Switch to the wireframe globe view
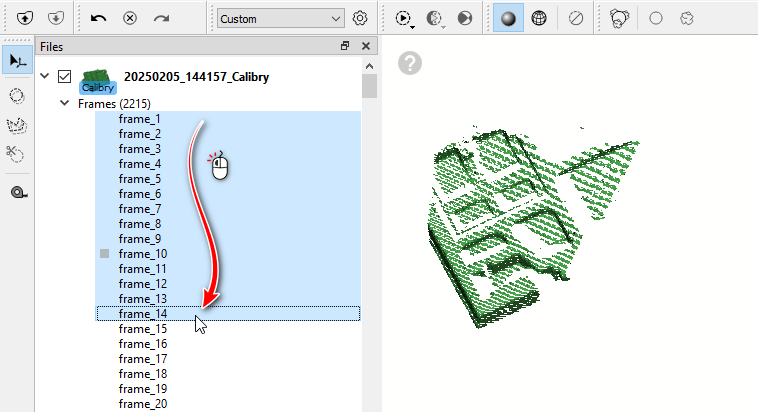 point(539,18)
